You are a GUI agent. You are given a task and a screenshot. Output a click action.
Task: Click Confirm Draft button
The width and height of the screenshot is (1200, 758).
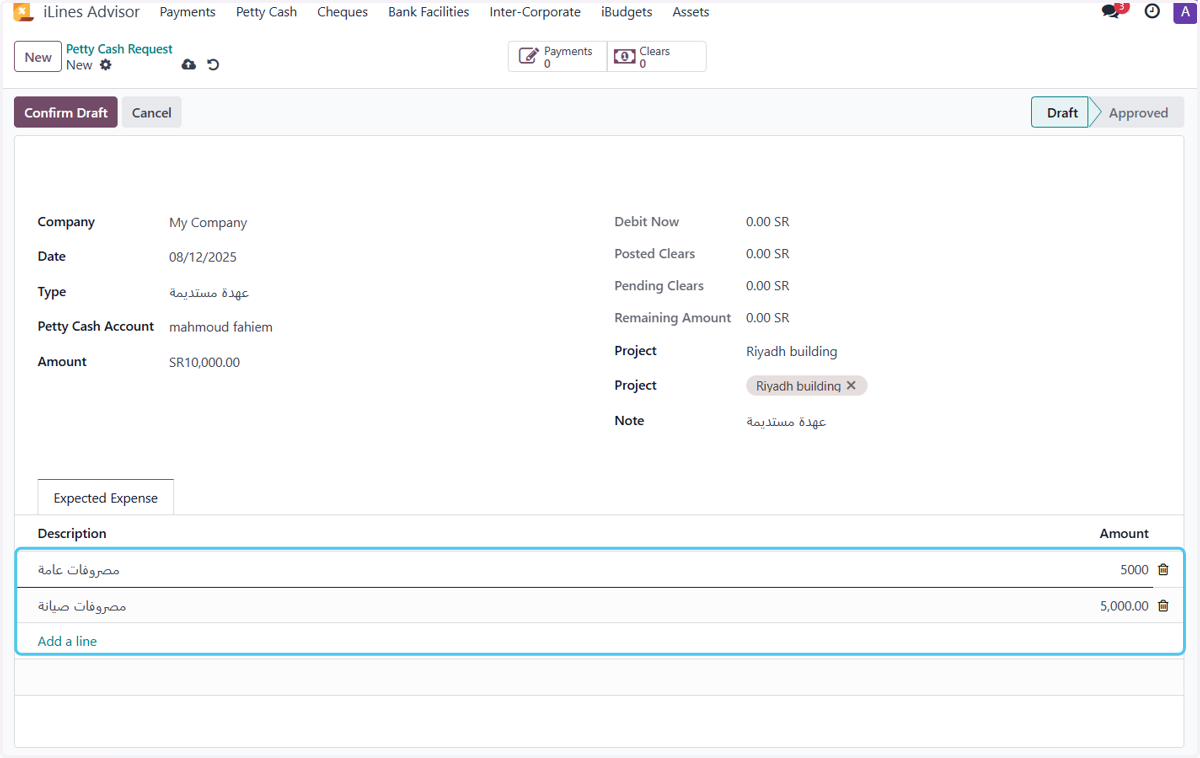coord(66,113)
